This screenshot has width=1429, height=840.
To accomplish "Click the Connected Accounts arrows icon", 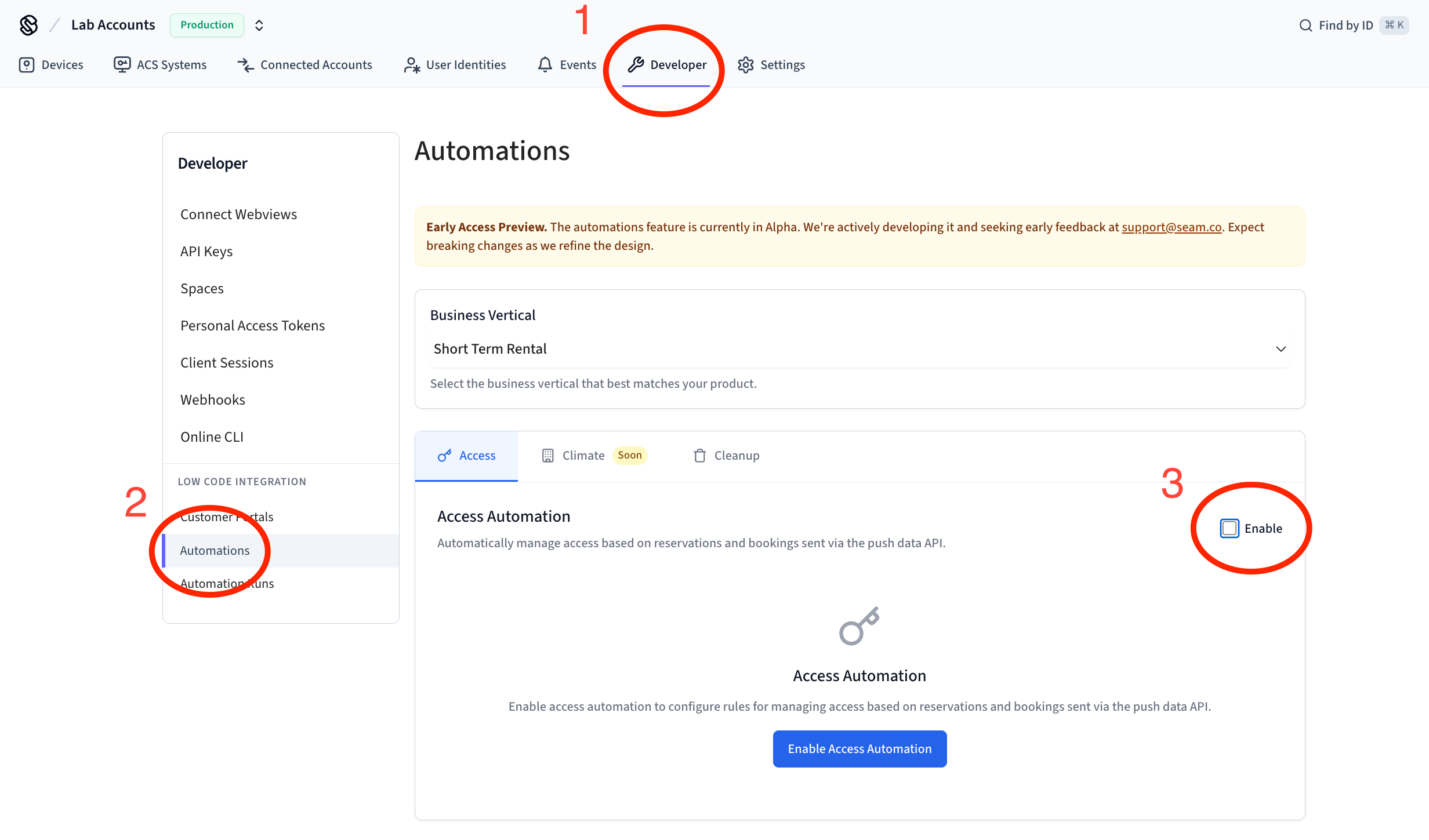I will pos(245,65).
